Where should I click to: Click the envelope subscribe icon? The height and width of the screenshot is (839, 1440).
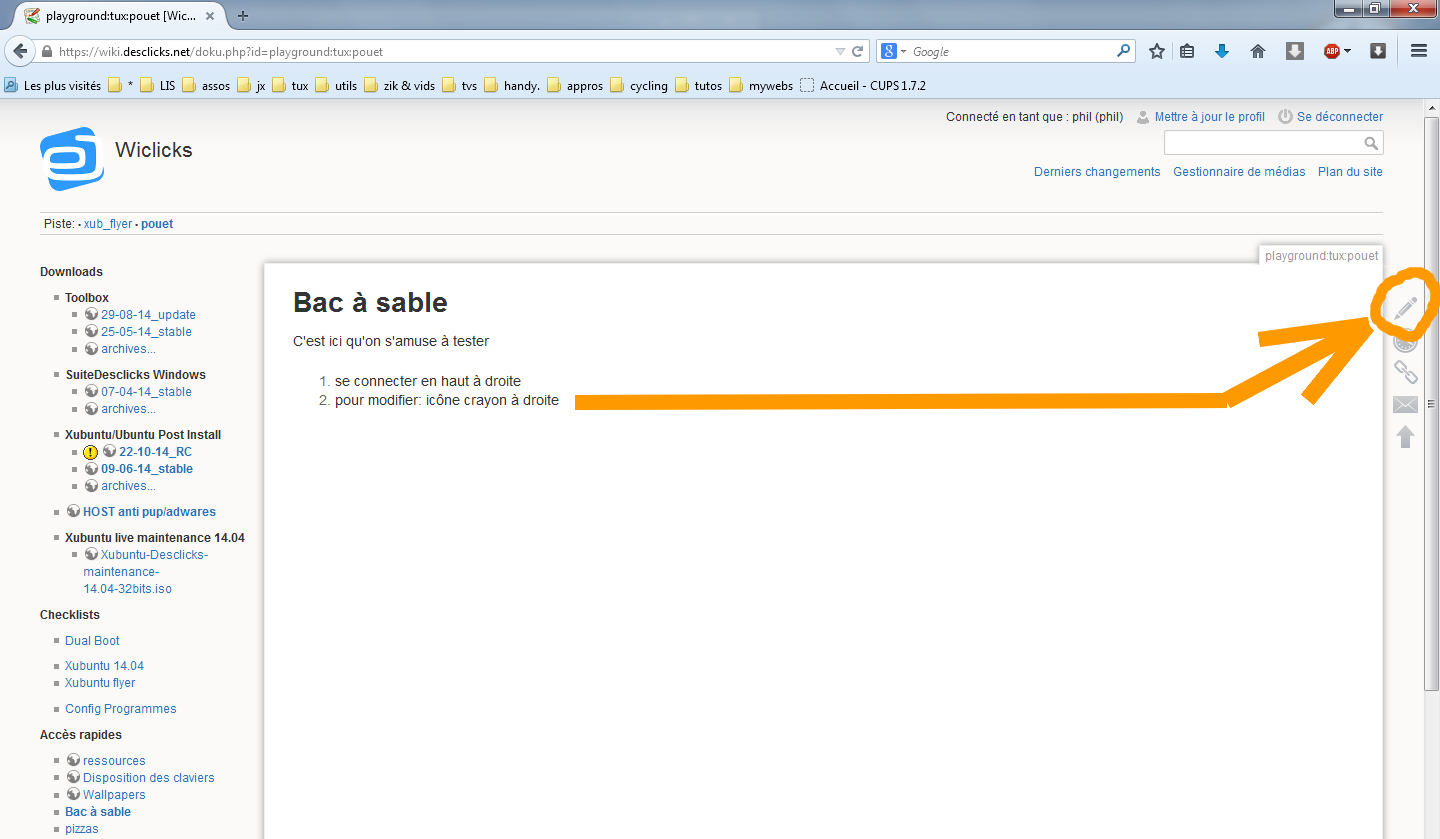tap(1405, 405)
